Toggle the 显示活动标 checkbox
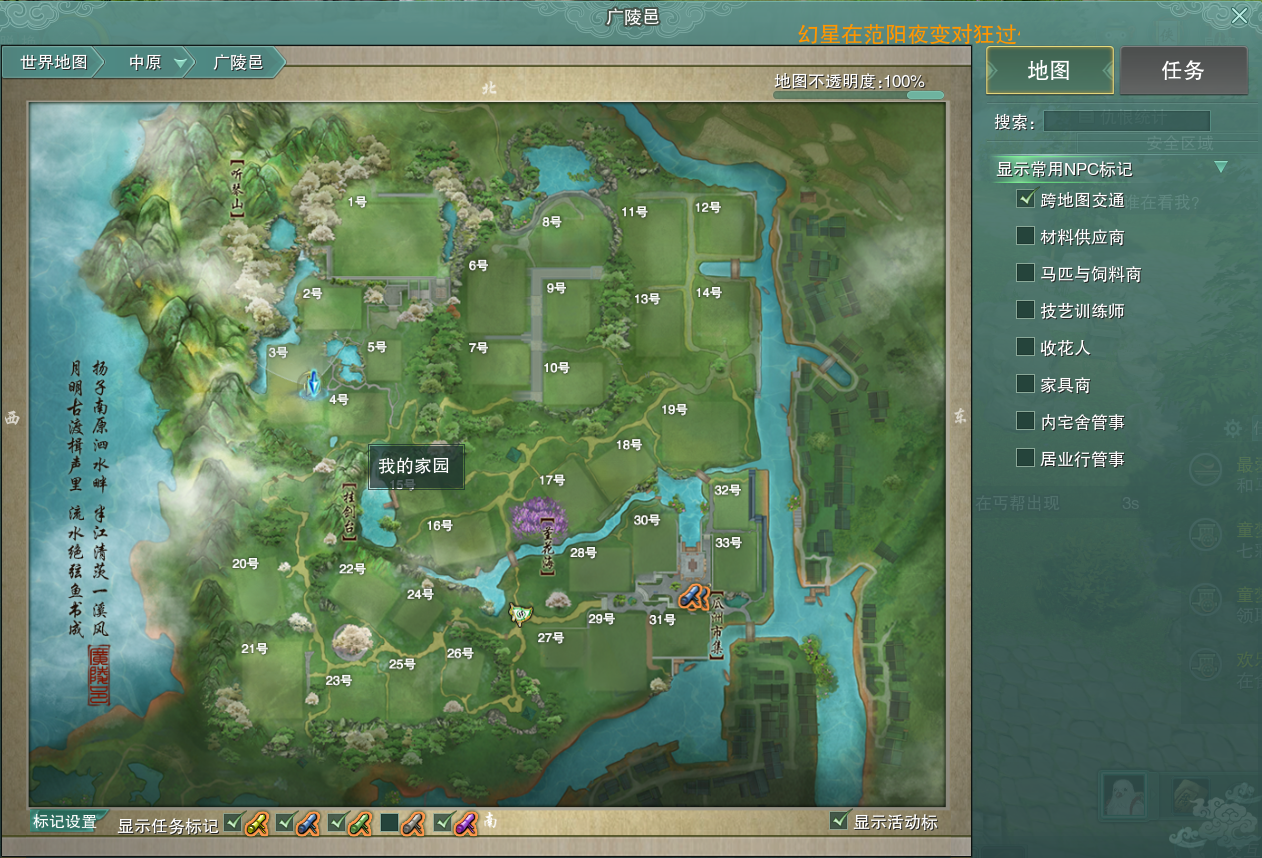 (839, 821)
